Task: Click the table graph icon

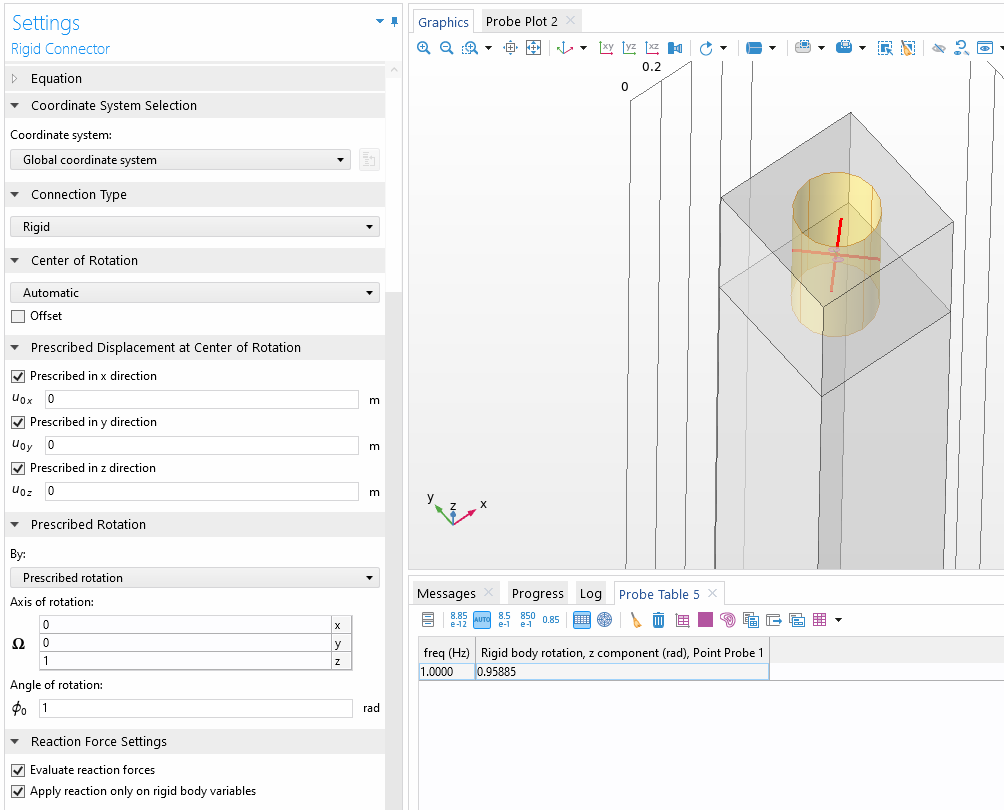Action: 683,620
